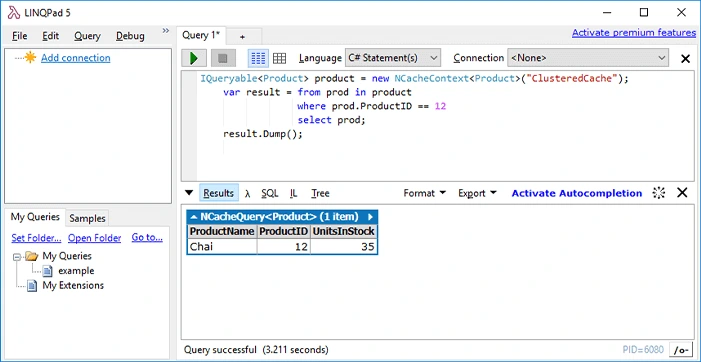The width and height of the screenshot is (701, 362).
Task: Click the ProductName column header
Action: coord(222,232)
